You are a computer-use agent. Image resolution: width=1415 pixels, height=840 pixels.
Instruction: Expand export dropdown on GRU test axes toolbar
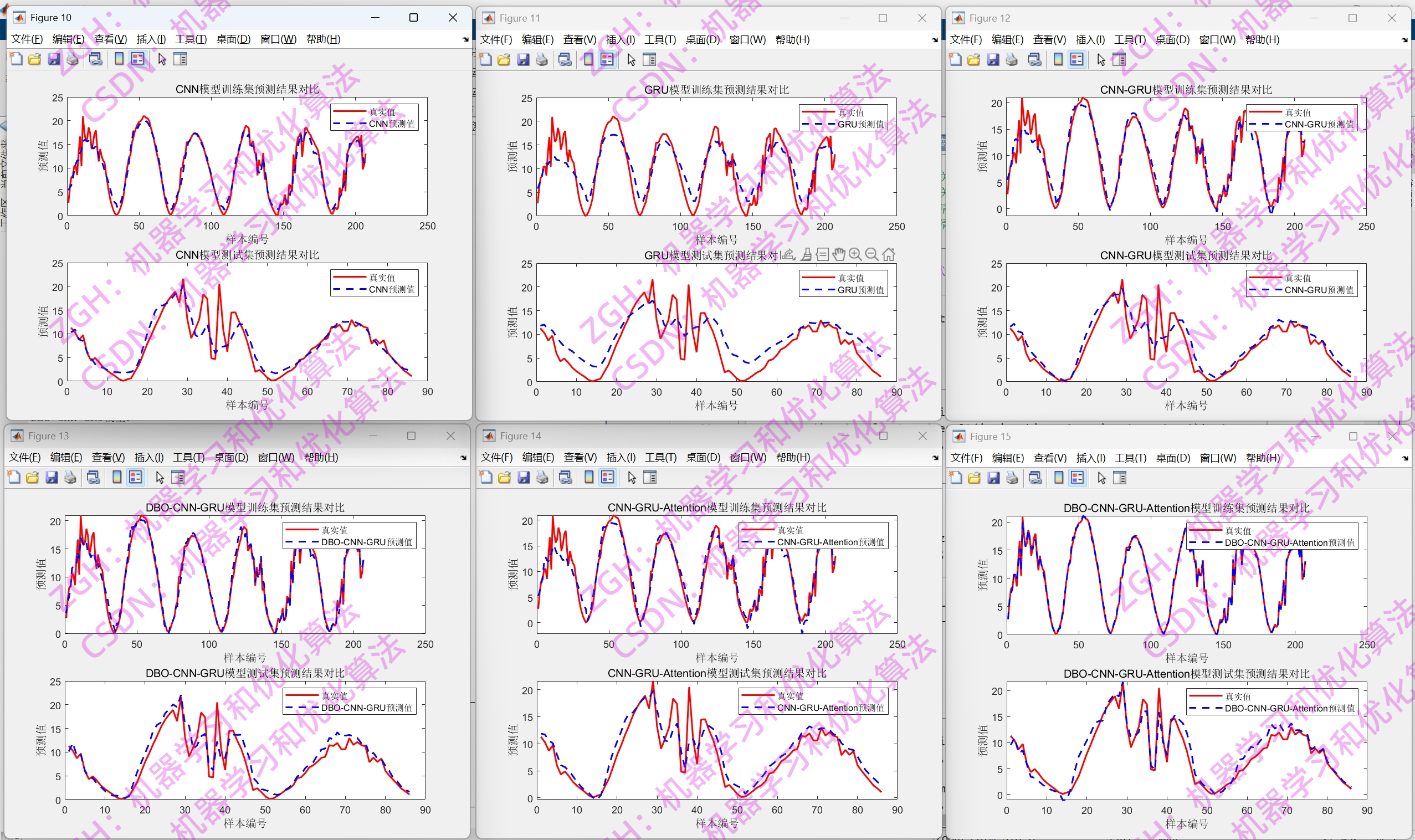coord(788,255)
